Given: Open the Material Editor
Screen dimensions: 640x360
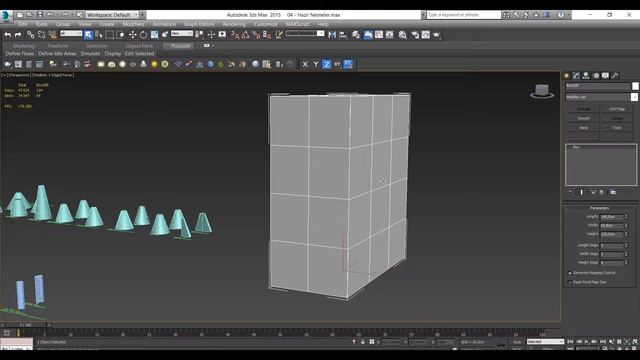Looking at the screenshot, I should pyautogui.click(x=402, y=35).
